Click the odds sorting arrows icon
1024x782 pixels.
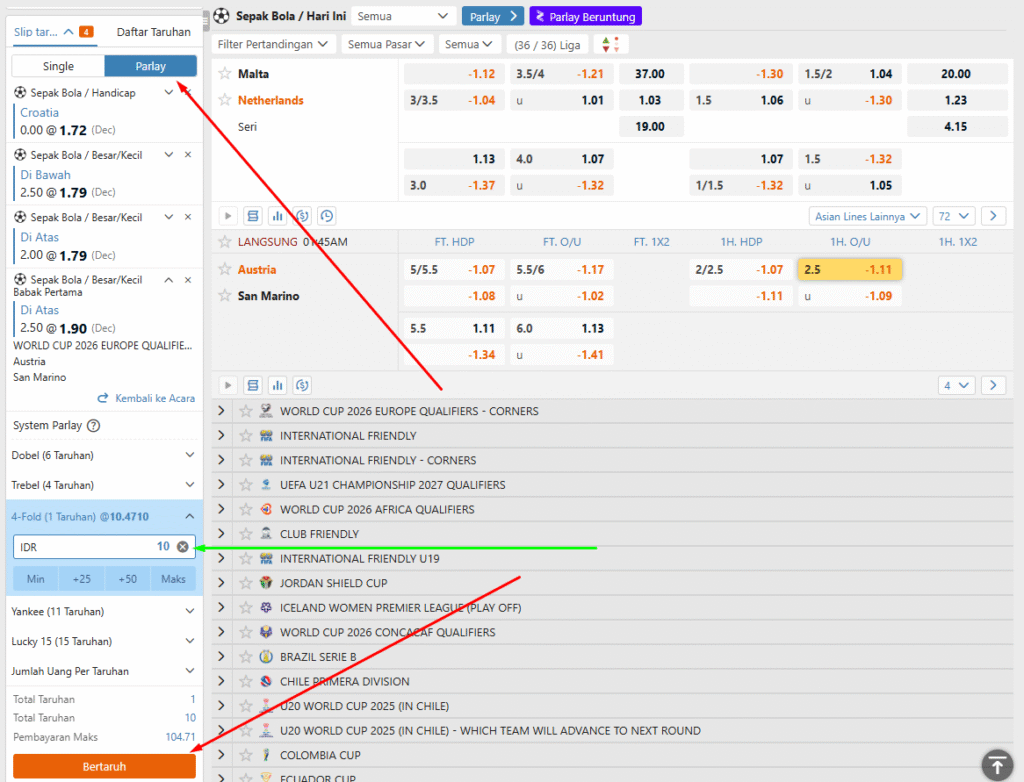click(611, 44)
